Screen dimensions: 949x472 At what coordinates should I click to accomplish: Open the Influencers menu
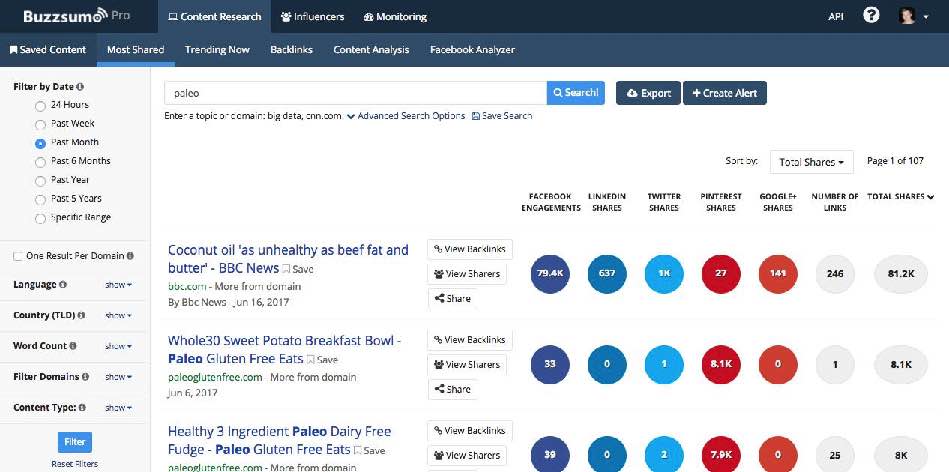pos(312,17)
